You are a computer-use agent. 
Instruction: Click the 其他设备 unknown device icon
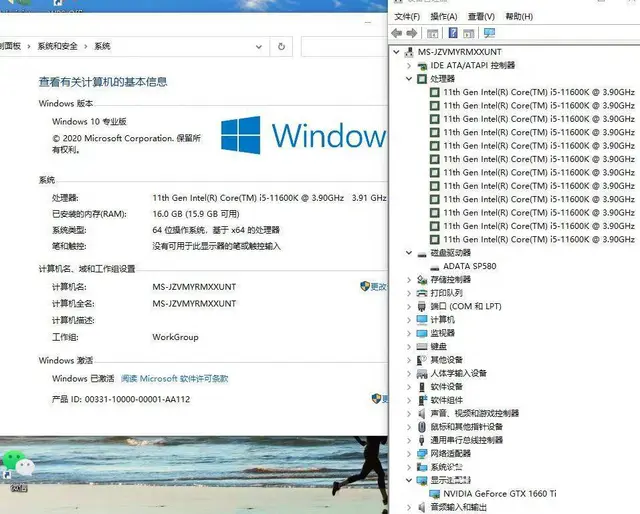coord(422,360)
